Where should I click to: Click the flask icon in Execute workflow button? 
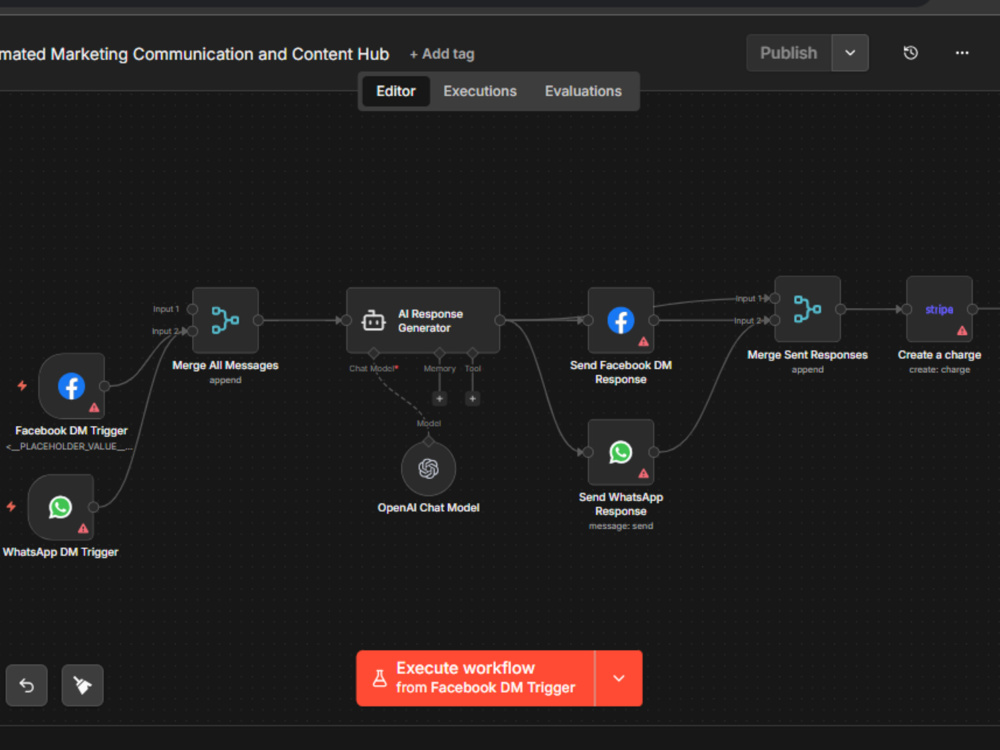pos(379,678)
